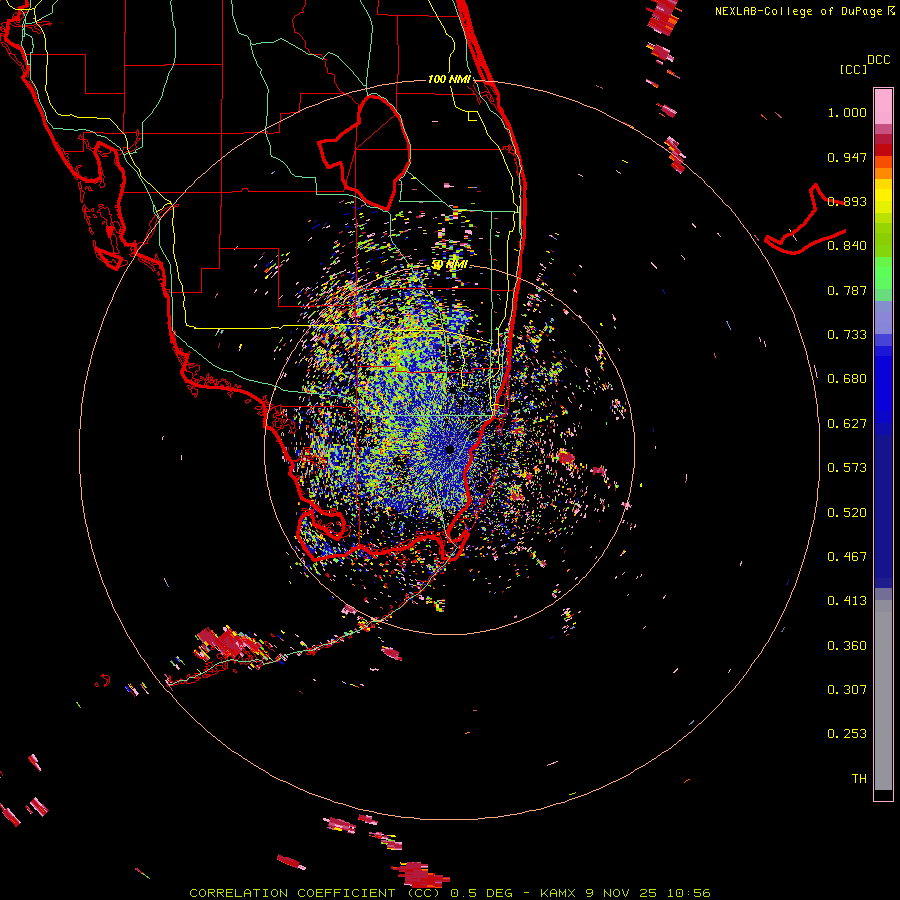
Task: Select the 0.893 scale value
Action: click(847, 201)
